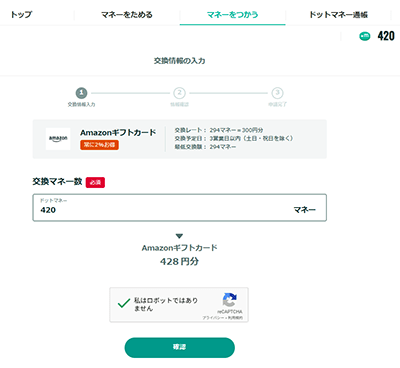Toggle the reCAPTCHA 私はロボットではありません checkbox
This screenshot has height=368, width=400.
(124, 304)
